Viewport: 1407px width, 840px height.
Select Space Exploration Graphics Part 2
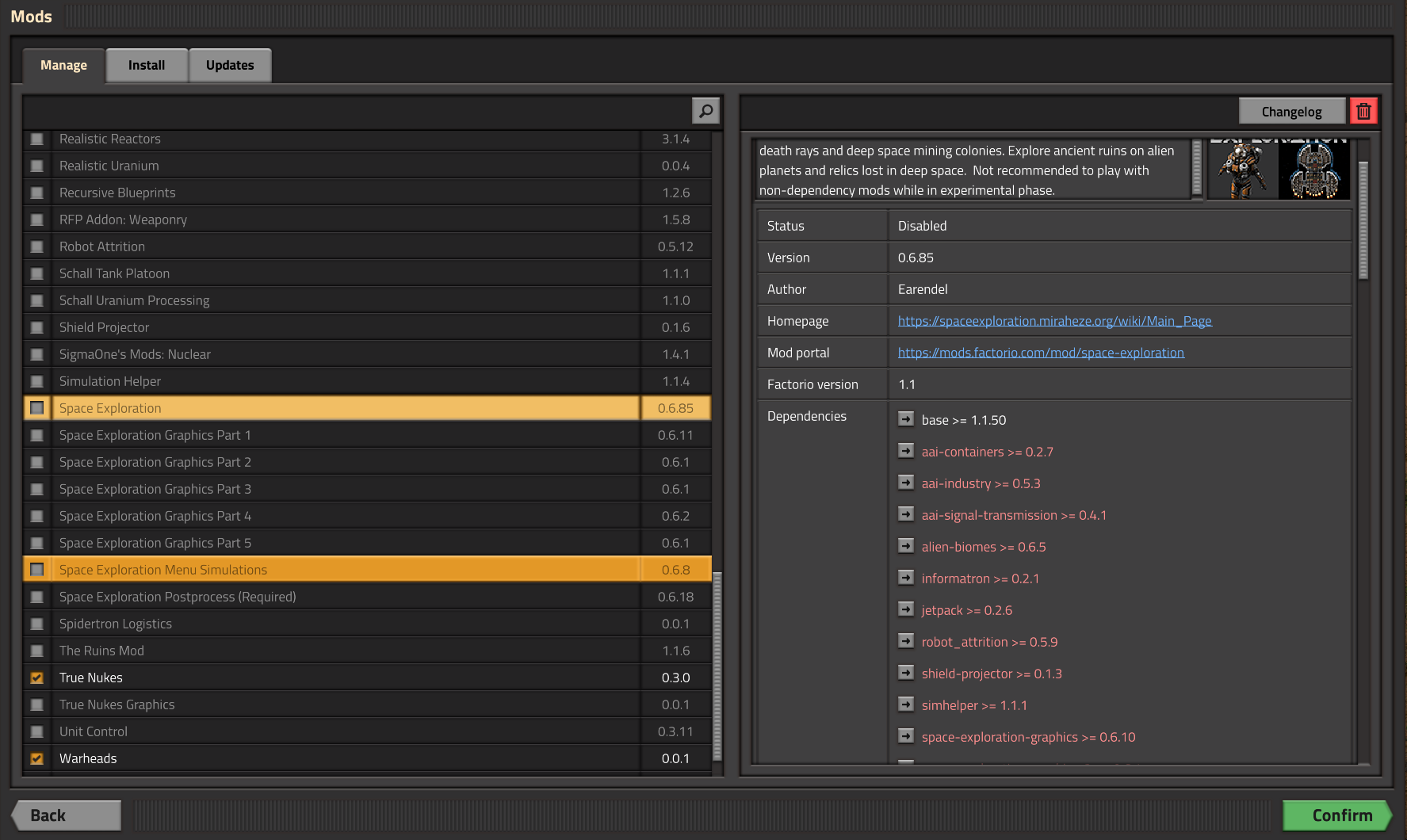click(368, 462)
